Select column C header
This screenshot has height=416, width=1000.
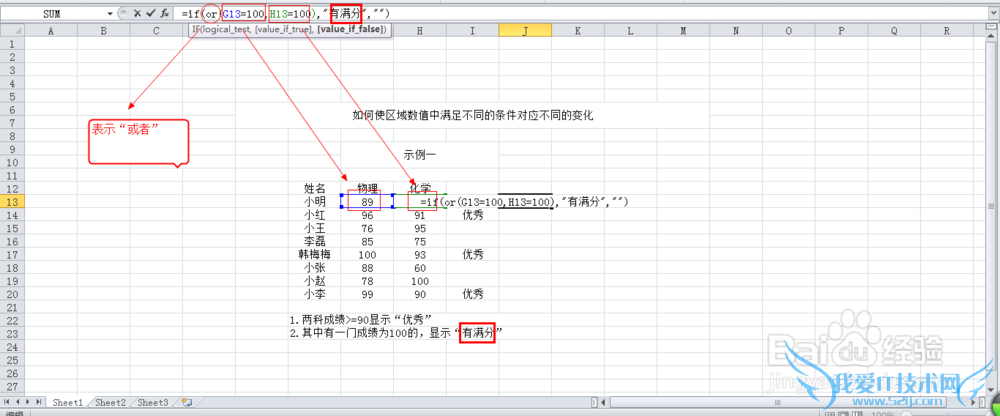pos(156,30)
